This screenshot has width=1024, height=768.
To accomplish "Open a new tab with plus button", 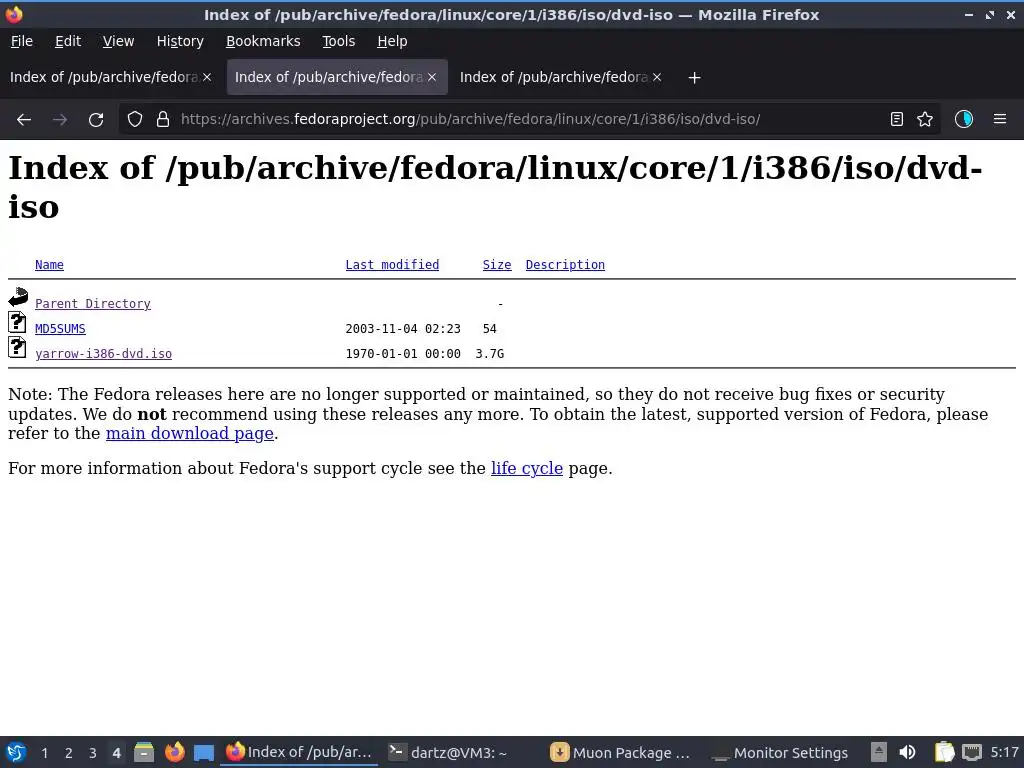I will pyautogui.click(x=694, y=78).
